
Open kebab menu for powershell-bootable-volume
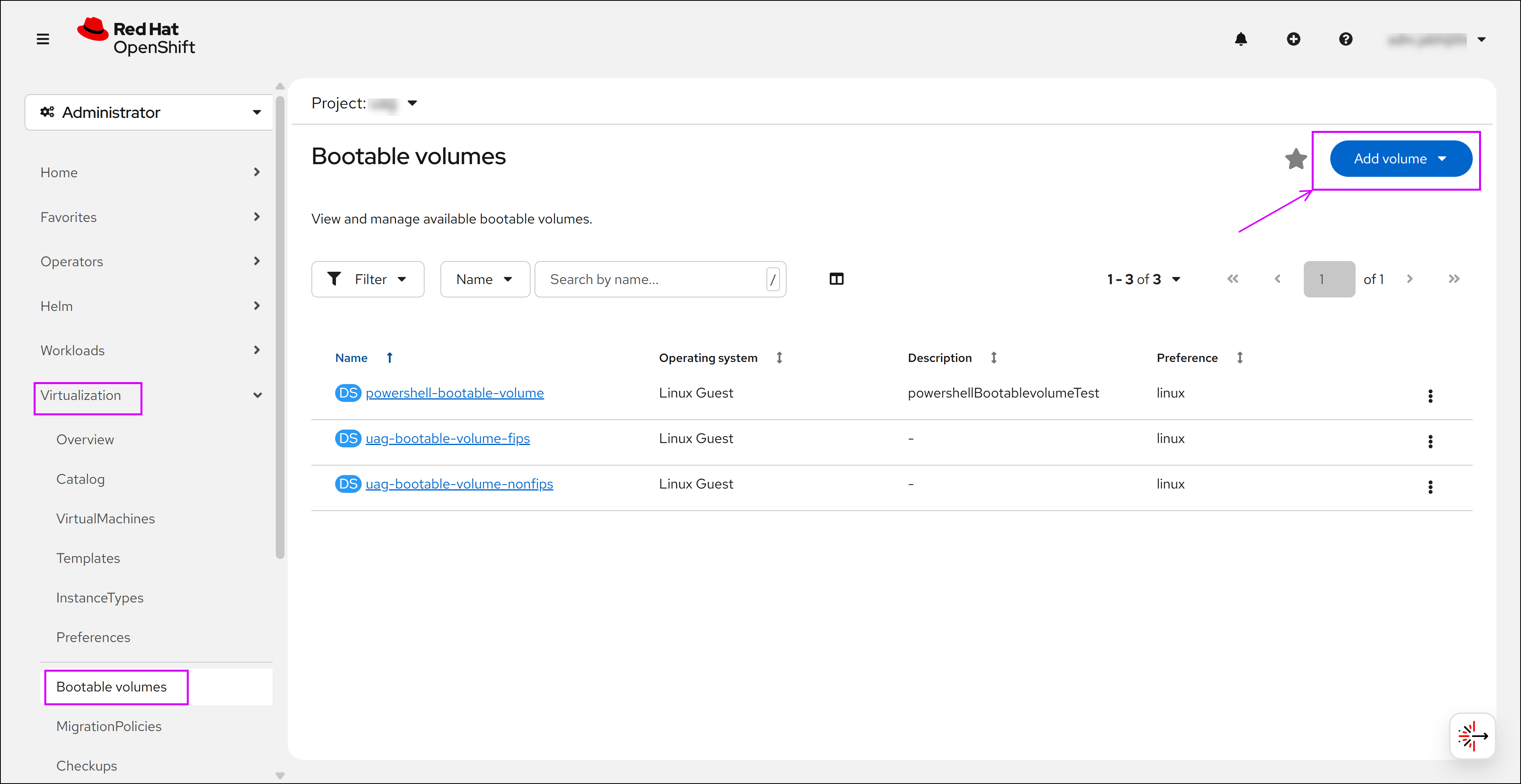click(x=1430, y=396)
